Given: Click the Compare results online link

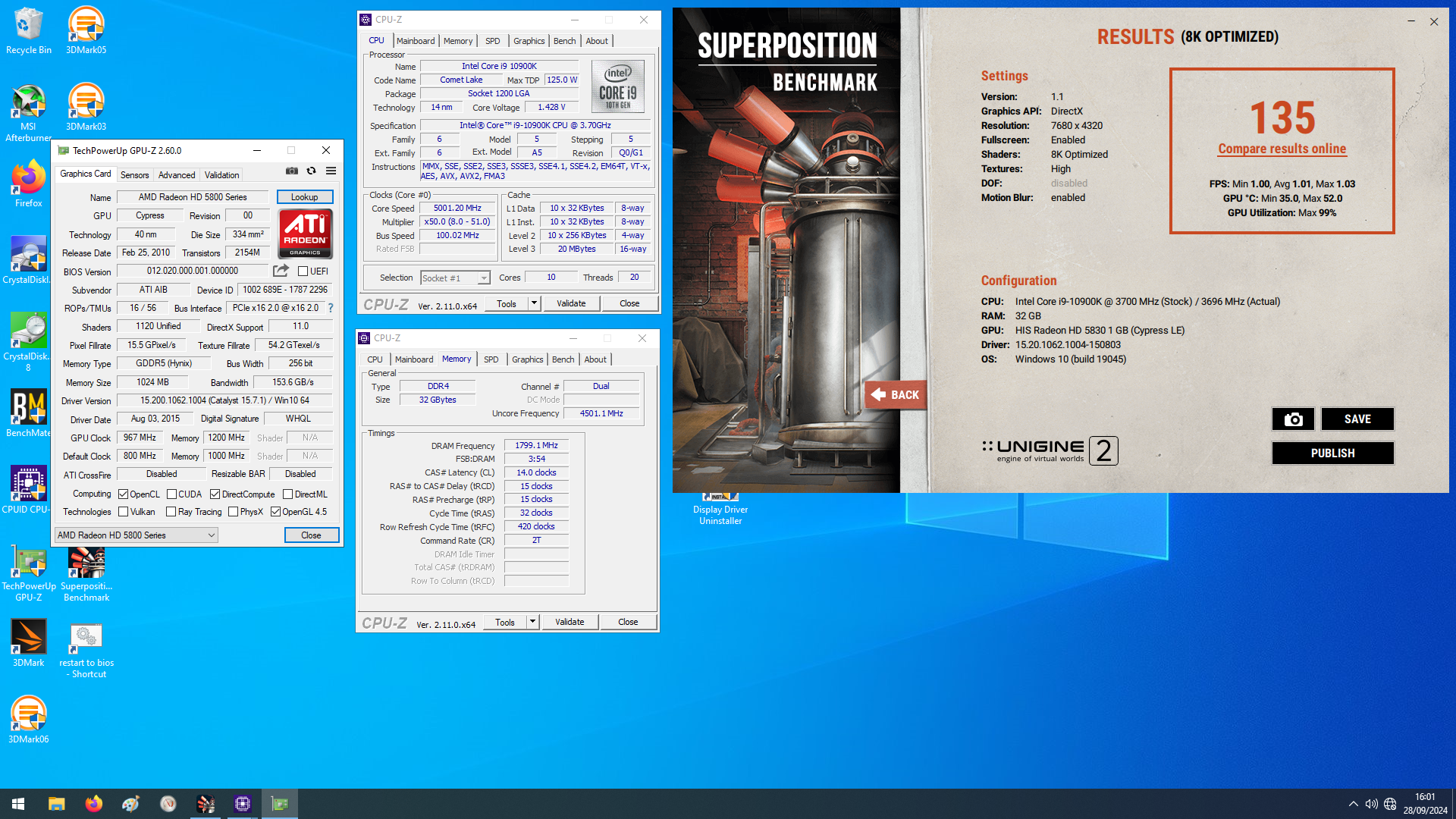Looking at the screenshot, I should 1282,149.
